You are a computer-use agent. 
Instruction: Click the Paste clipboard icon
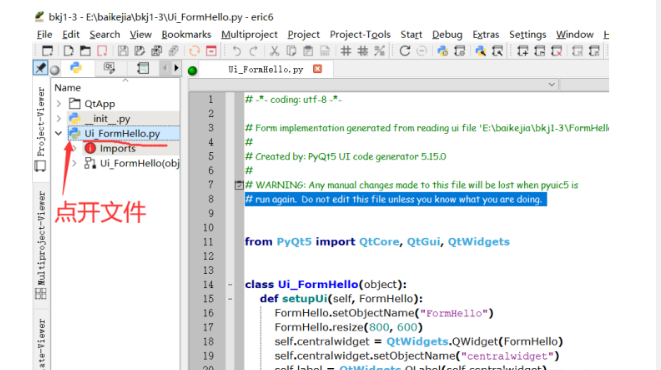[x=308, y=51]
